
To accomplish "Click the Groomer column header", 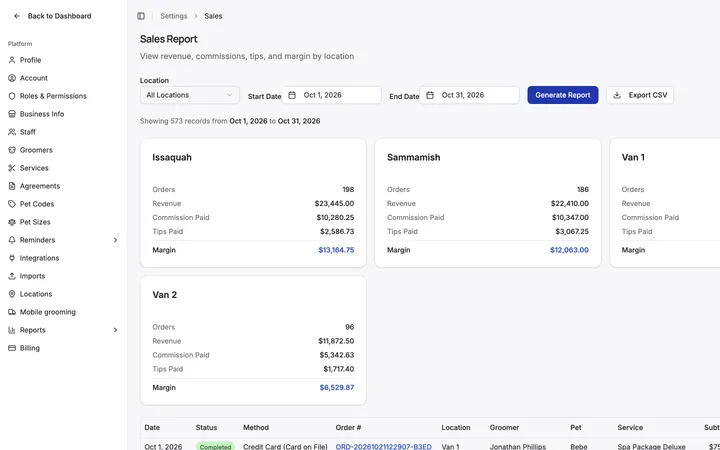I will (504, 428).
